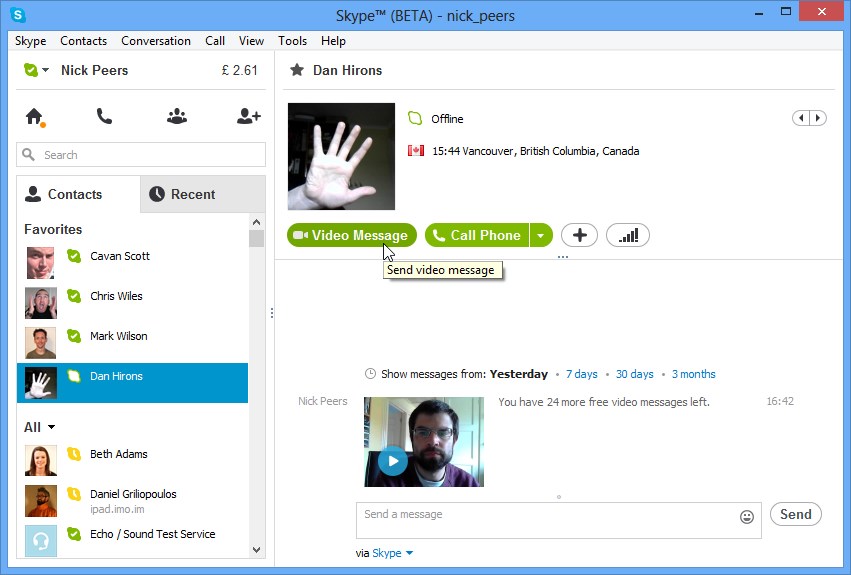Click the previous arrow in profile pager
The image size is (851, 575).
tap(801, 118)
